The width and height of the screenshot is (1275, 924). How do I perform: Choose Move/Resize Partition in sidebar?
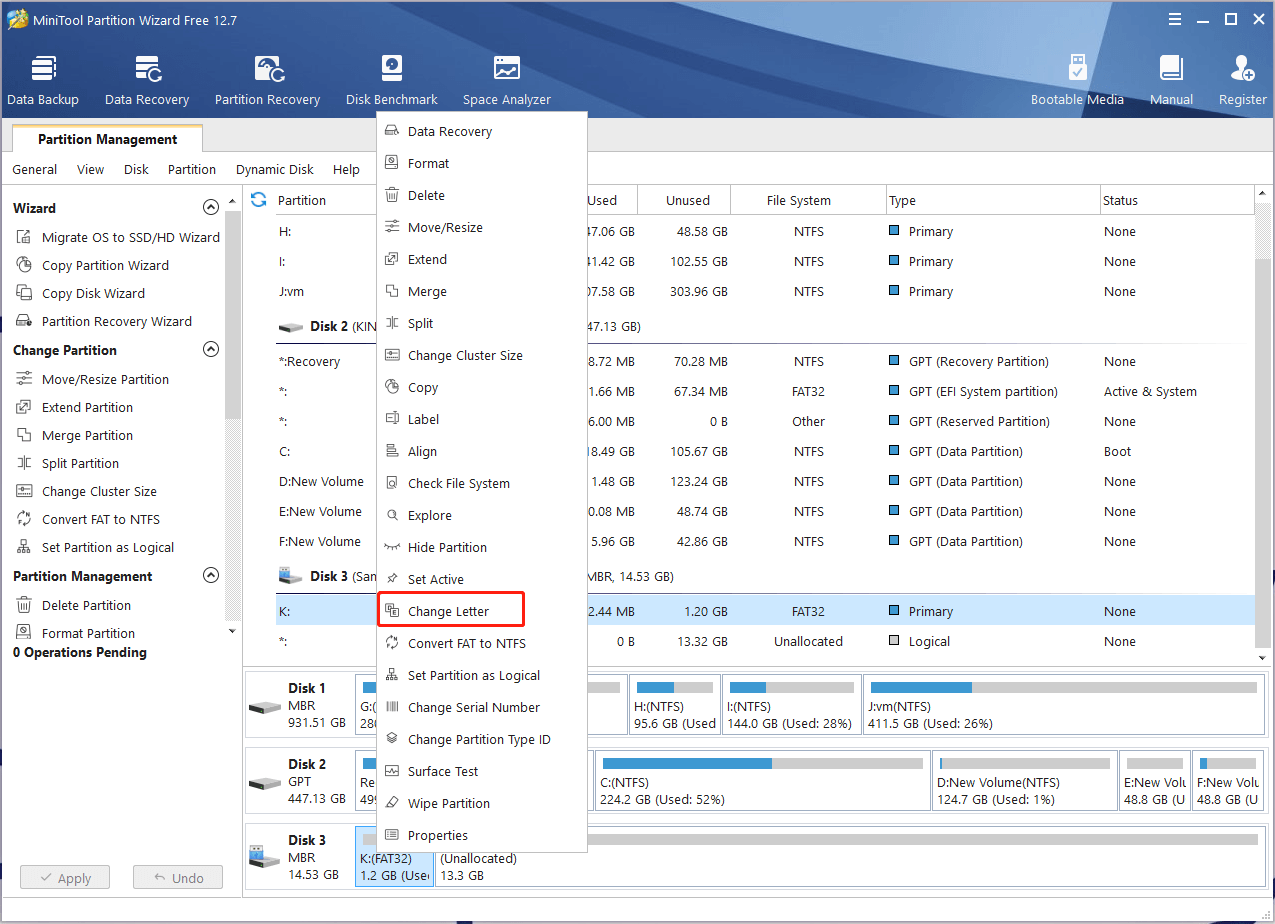(x=93, y=380)
